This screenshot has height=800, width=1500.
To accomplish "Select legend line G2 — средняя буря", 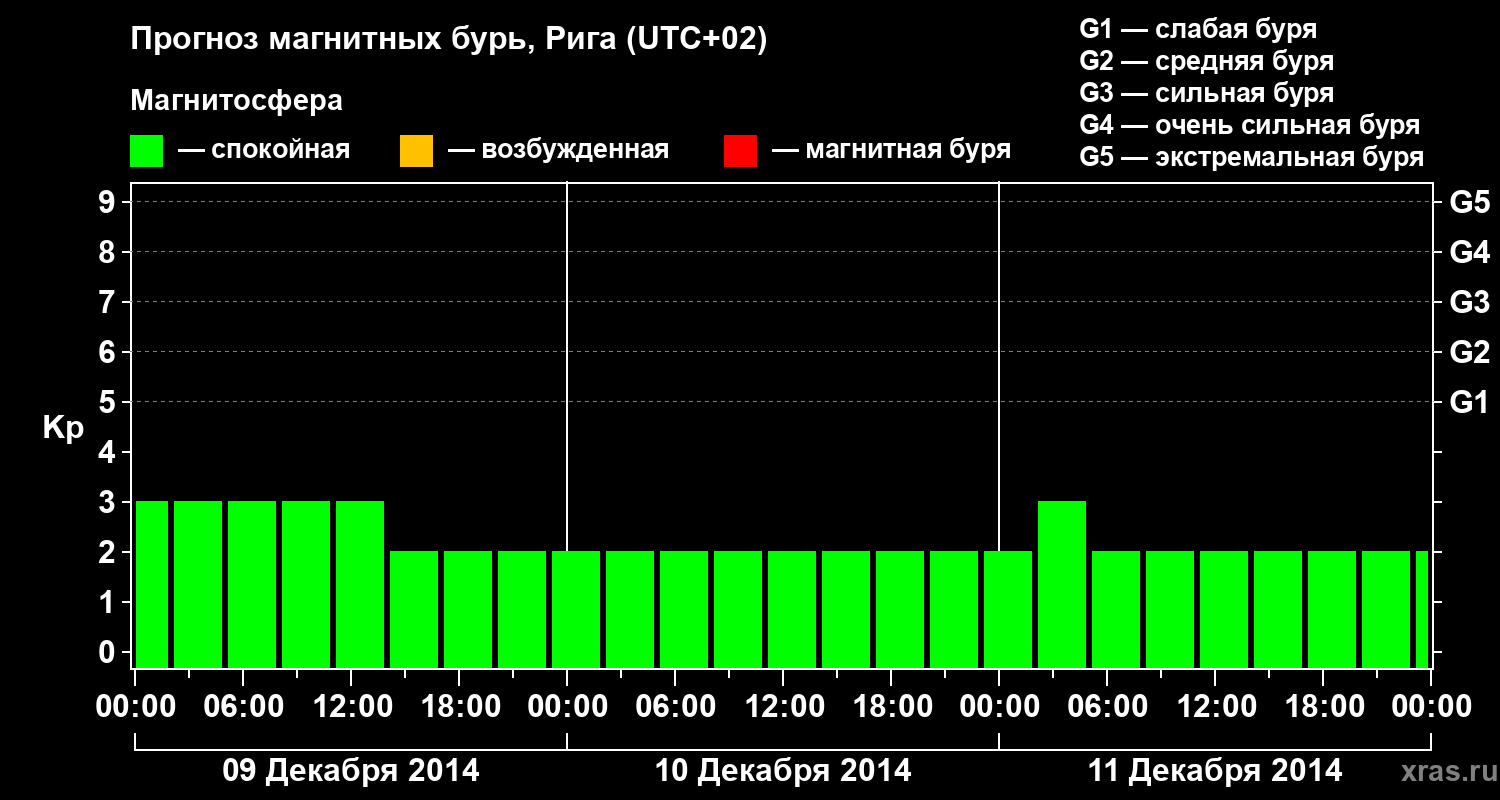I will pos(1207,61).
